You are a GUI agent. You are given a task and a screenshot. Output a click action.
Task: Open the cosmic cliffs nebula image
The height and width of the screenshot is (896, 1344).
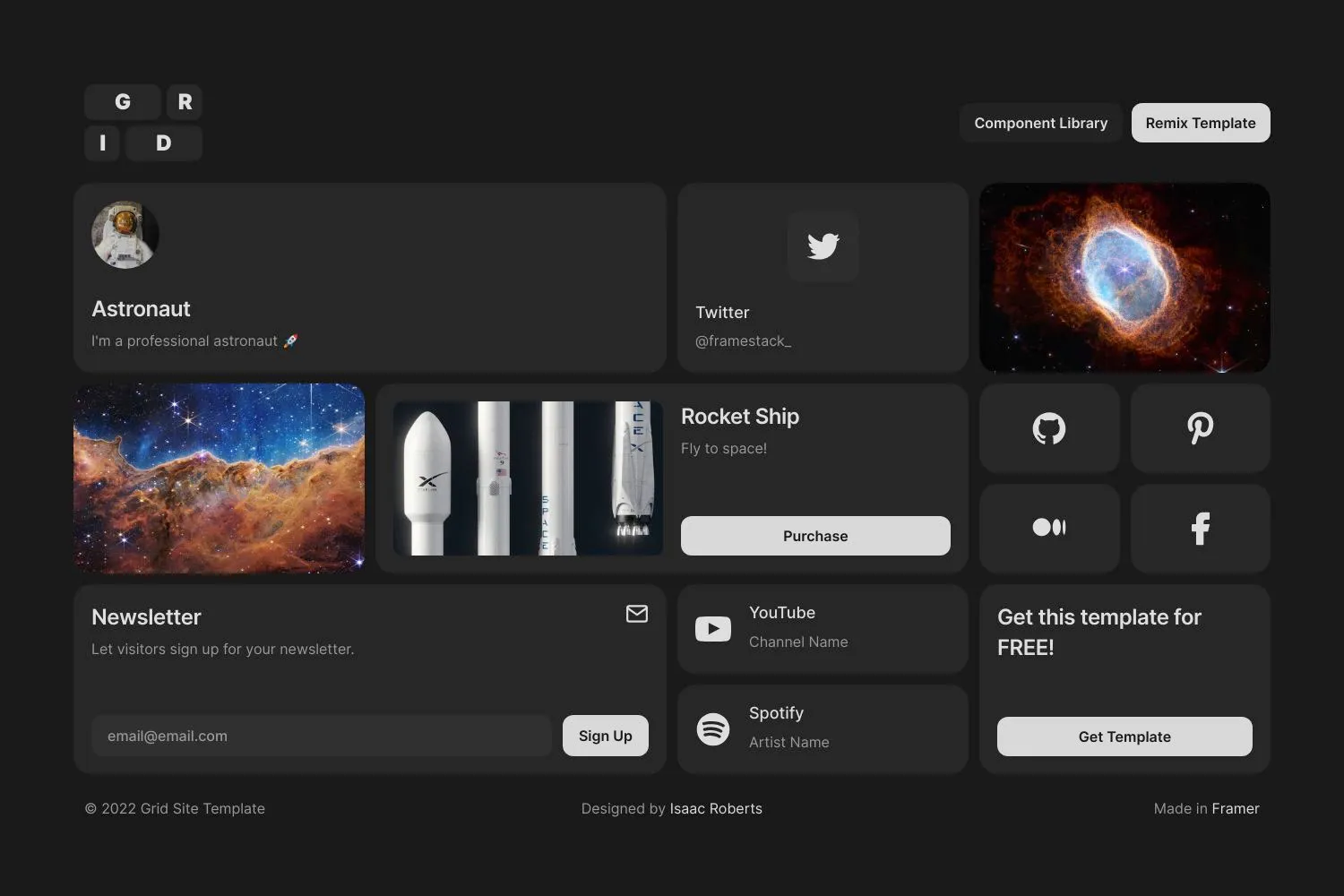point(220,478)
